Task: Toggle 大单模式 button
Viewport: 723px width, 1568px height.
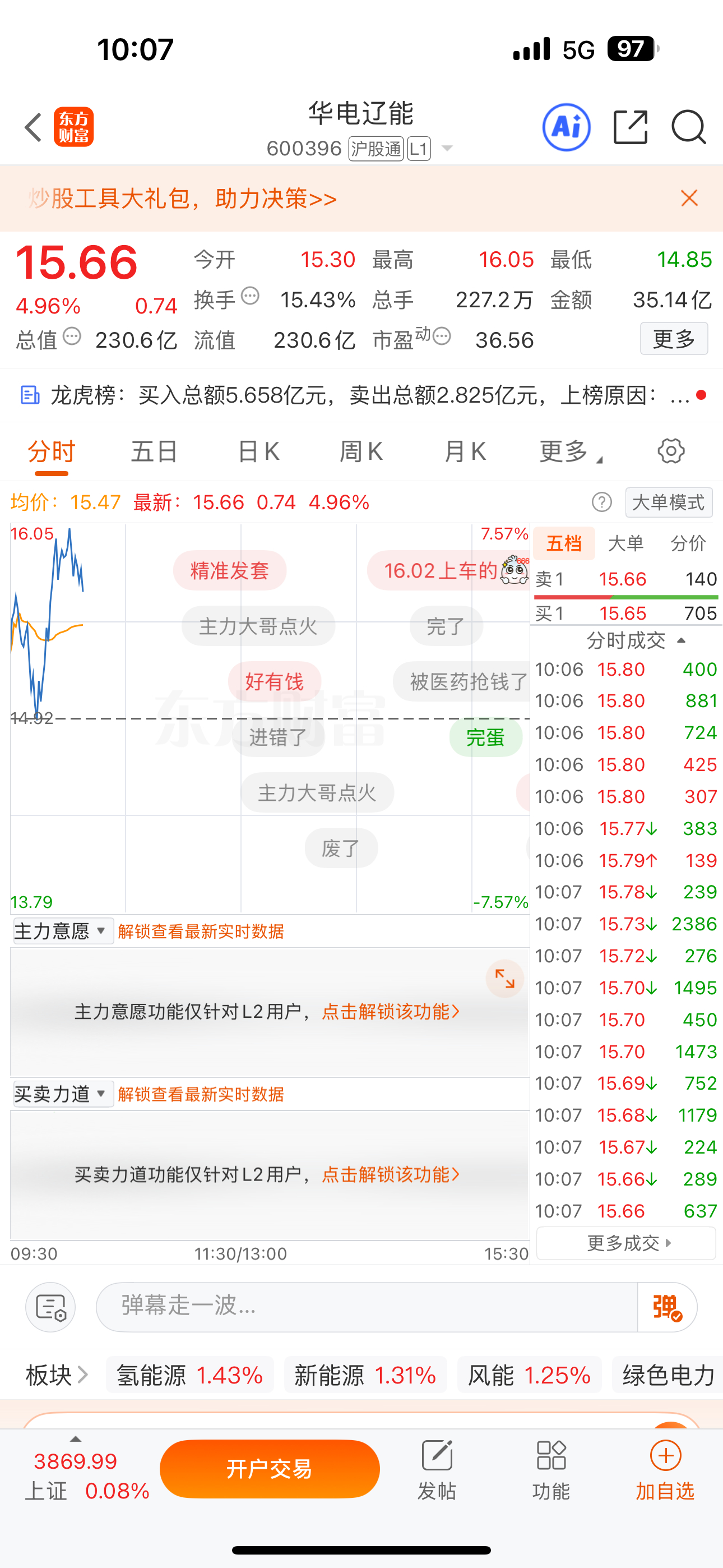Action: point(669,502)
